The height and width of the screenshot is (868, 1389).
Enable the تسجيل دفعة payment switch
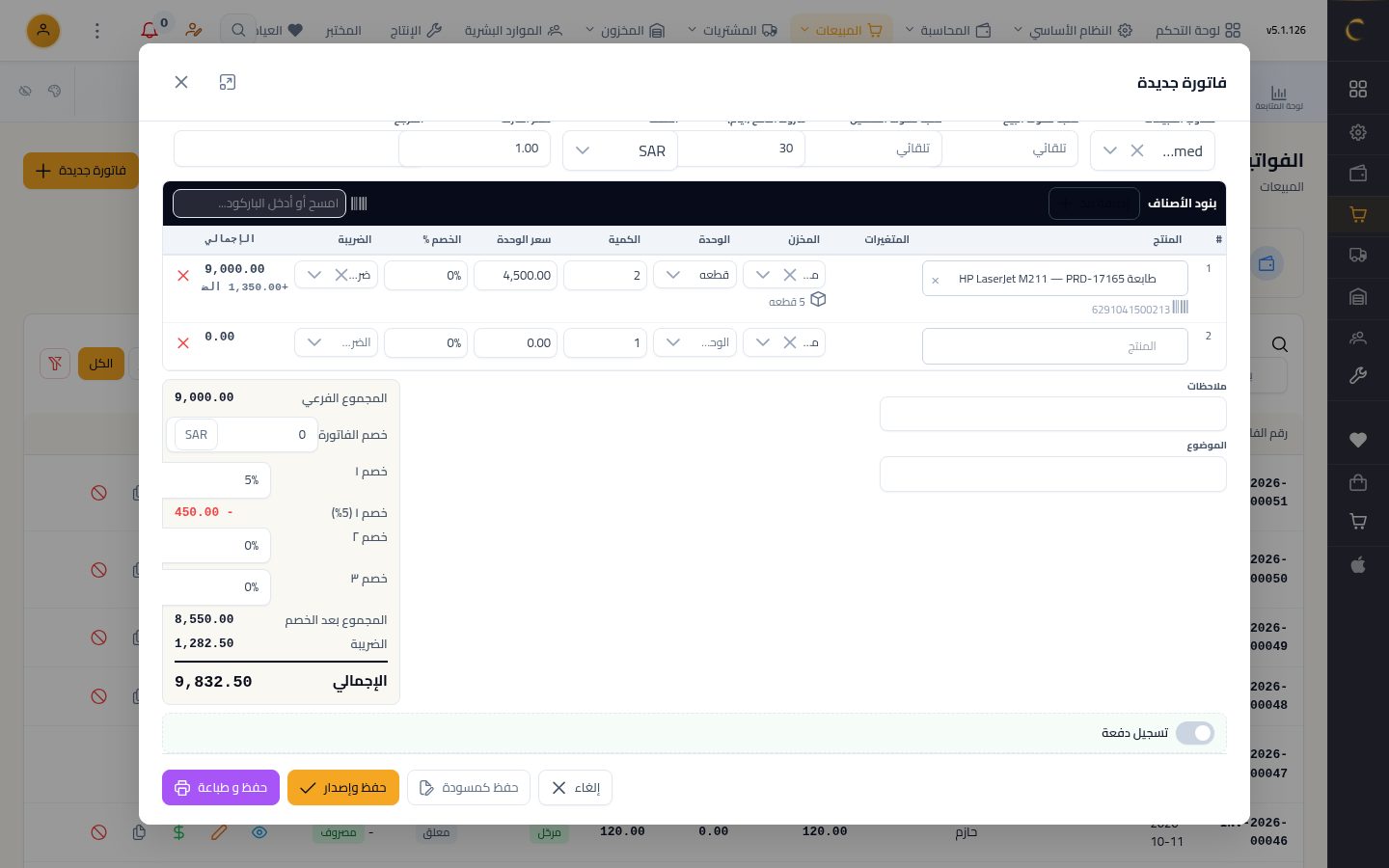(1195, 733)
